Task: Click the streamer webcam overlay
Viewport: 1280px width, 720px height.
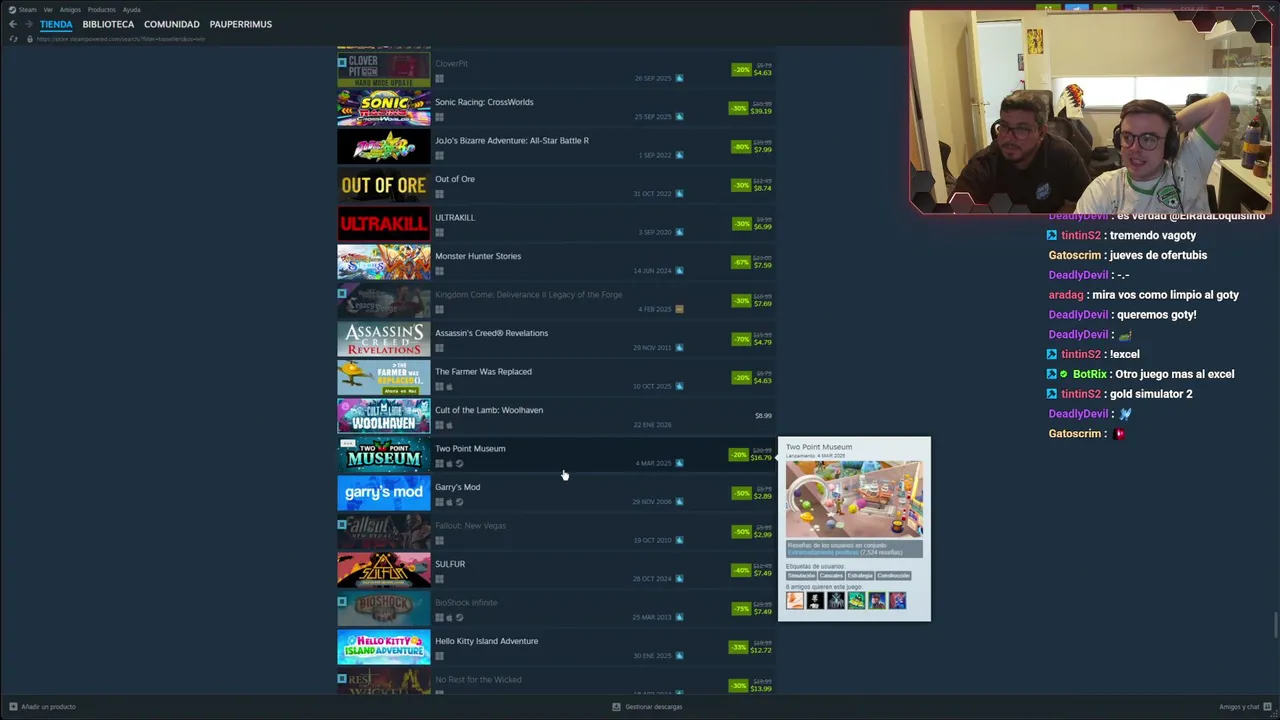Action: point(1090,112)
